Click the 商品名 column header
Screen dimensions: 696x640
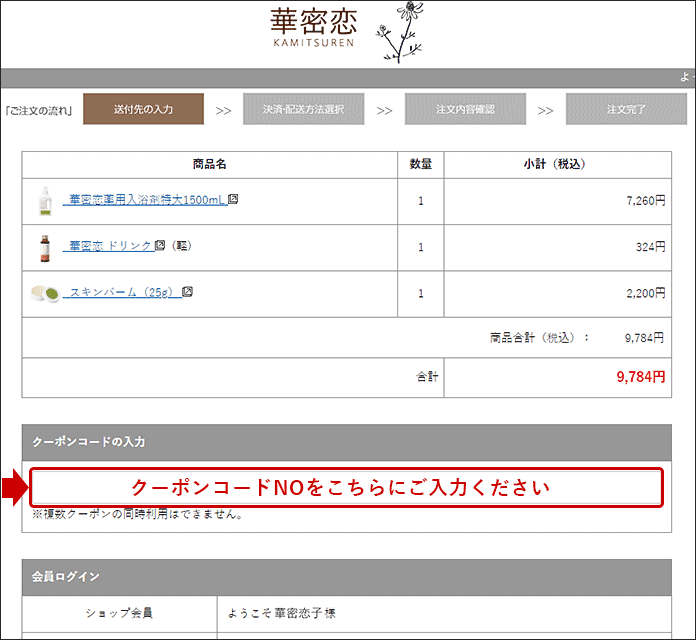(x=210, y=165)
